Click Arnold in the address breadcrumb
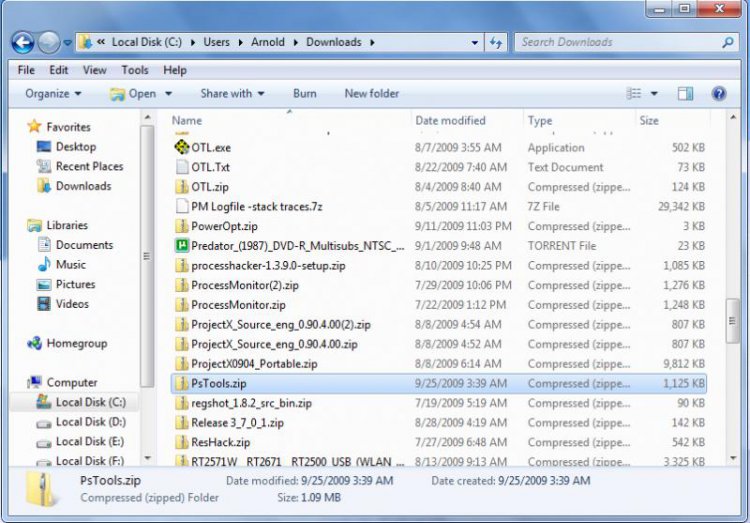 click(268, 42)
